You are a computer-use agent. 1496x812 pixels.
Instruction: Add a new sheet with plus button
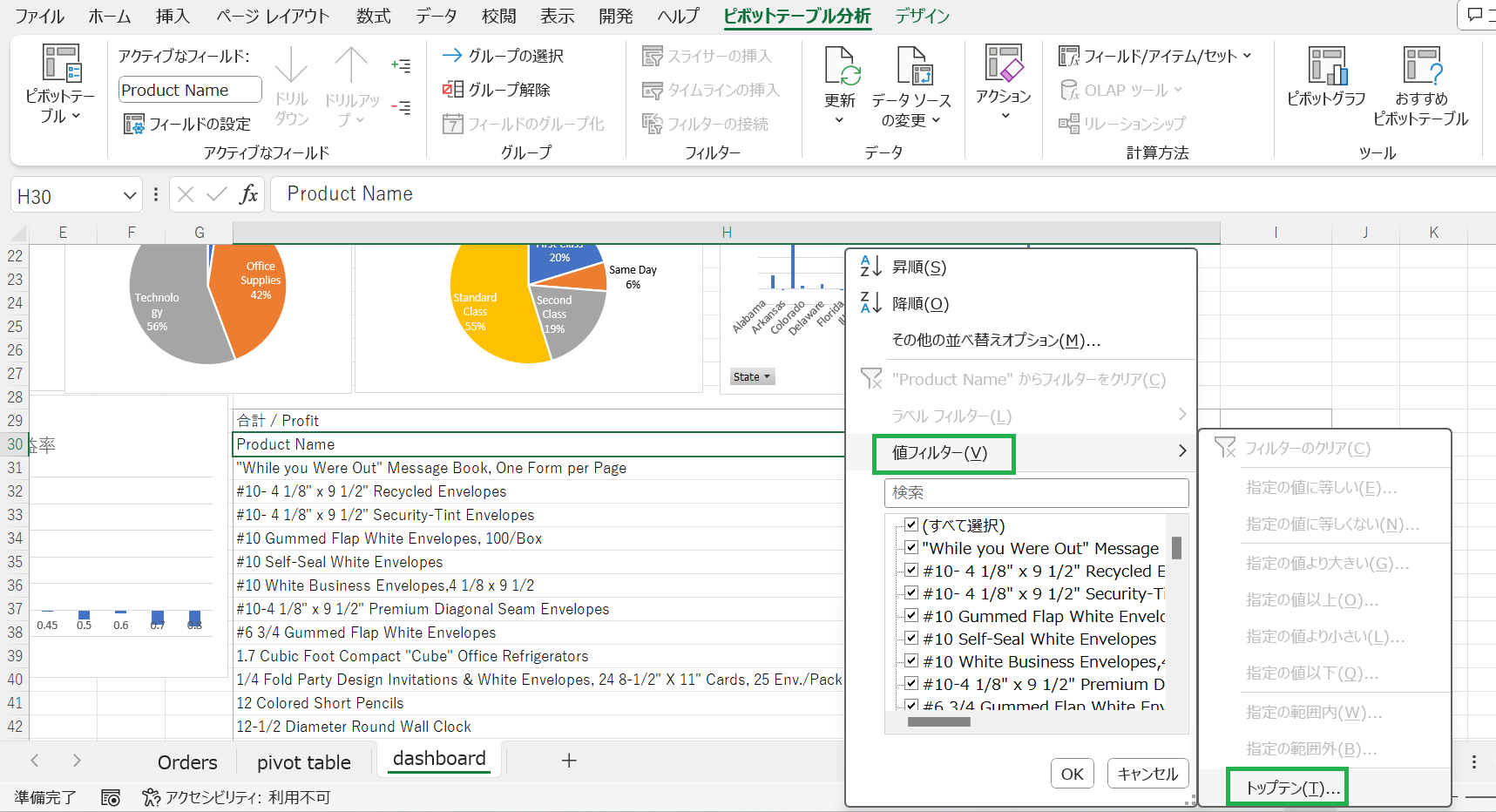[x=569, y=761]
